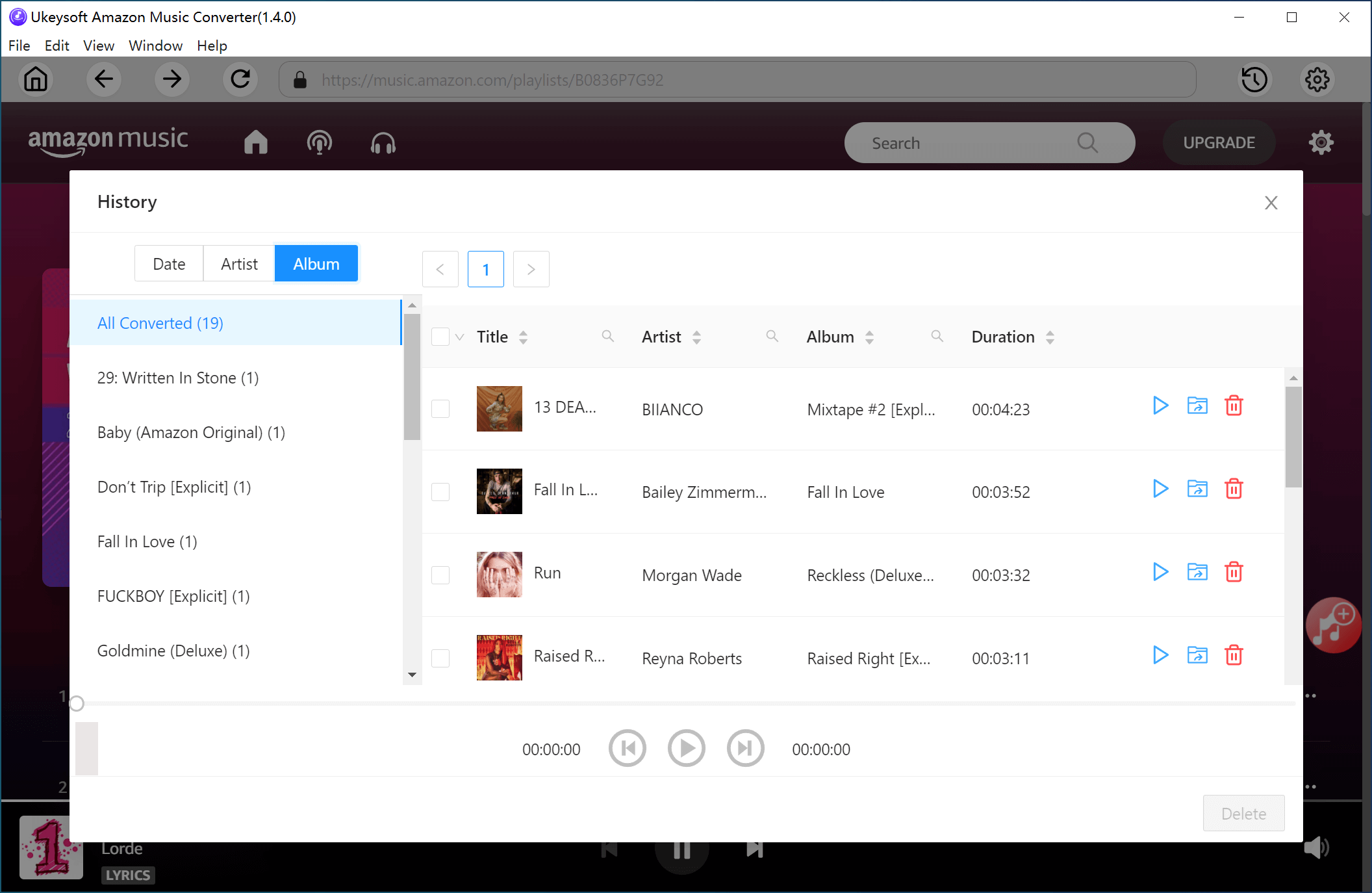Image resolution: width=1372 pixels, height=893 pixels.
Task: Switch to the Artist grouping tab
Action: [239, 264]
